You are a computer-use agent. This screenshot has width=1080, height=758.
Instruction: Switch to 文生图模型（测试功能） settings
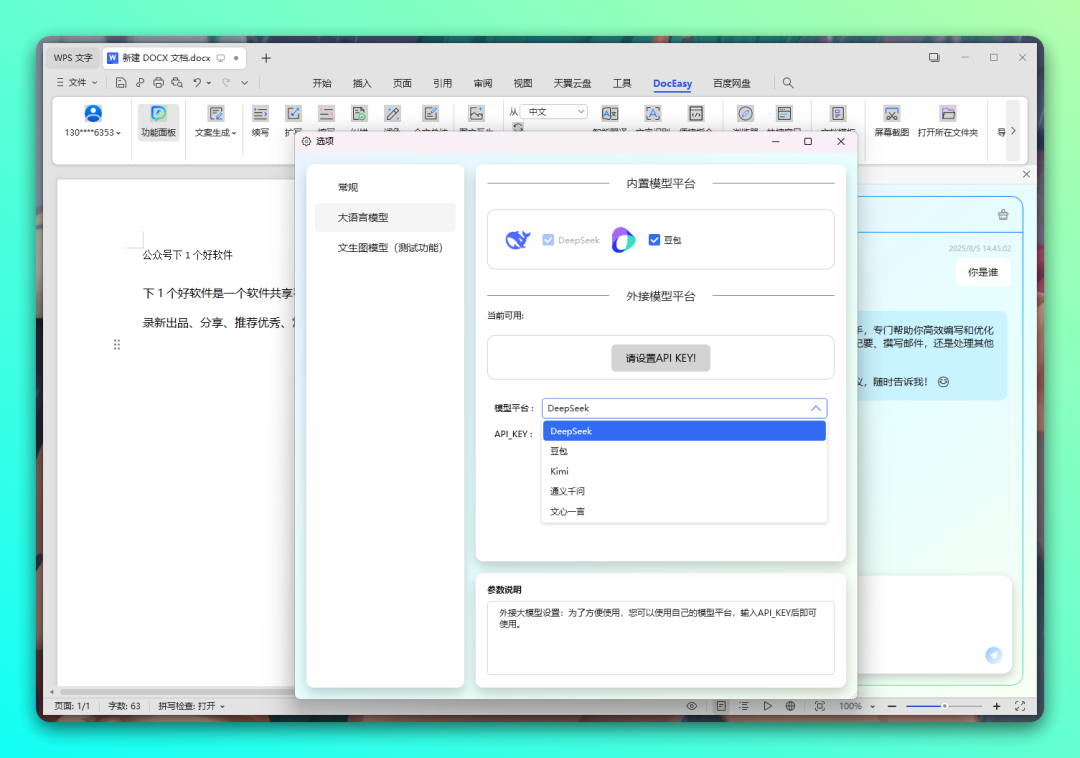coord(389,247)
